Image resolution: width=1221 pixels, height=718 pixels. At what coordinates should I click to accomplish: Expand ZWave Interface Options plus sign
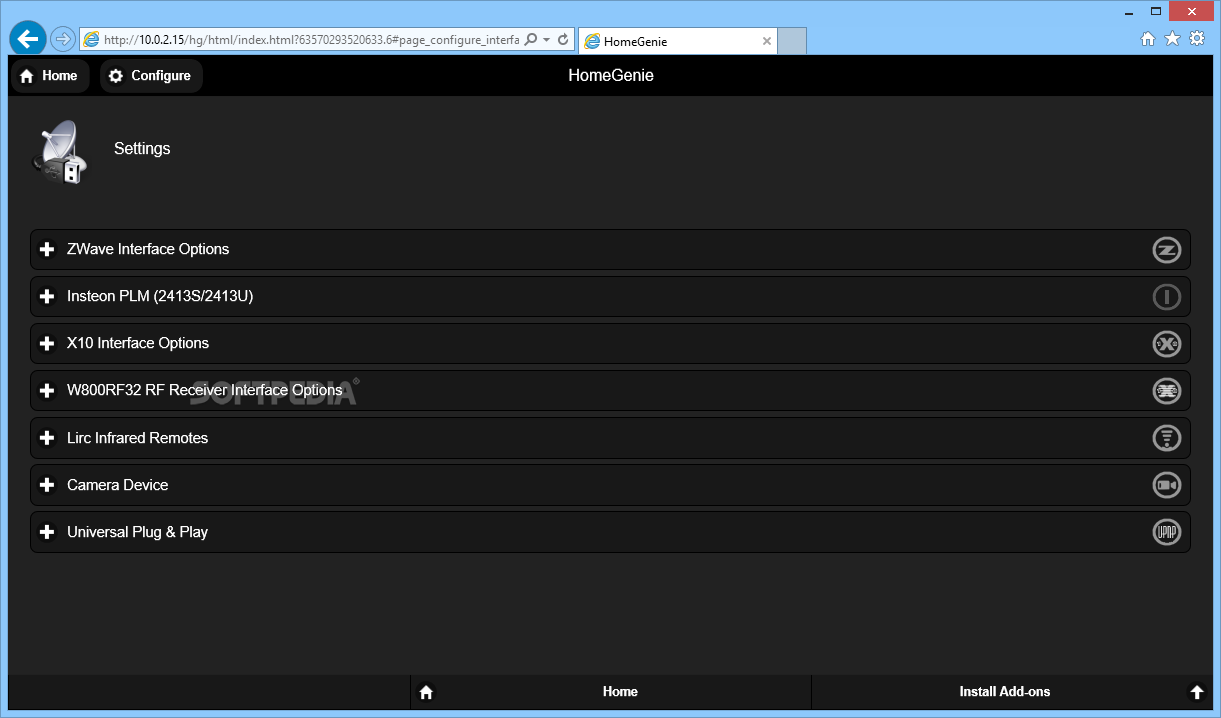click(46, 250)
